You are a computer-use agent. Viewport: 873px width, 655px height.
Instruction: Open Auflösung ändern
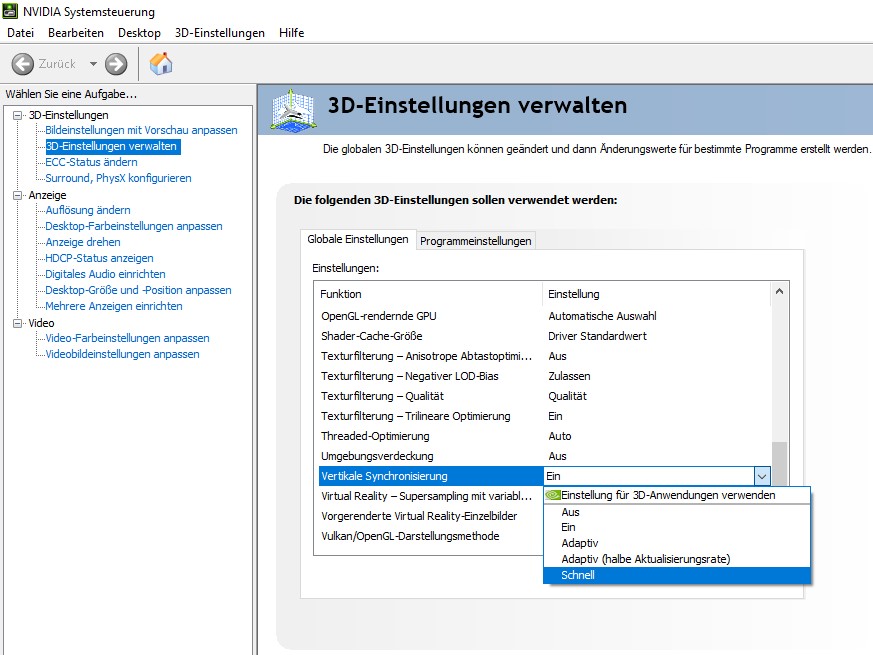pos(88,210)
